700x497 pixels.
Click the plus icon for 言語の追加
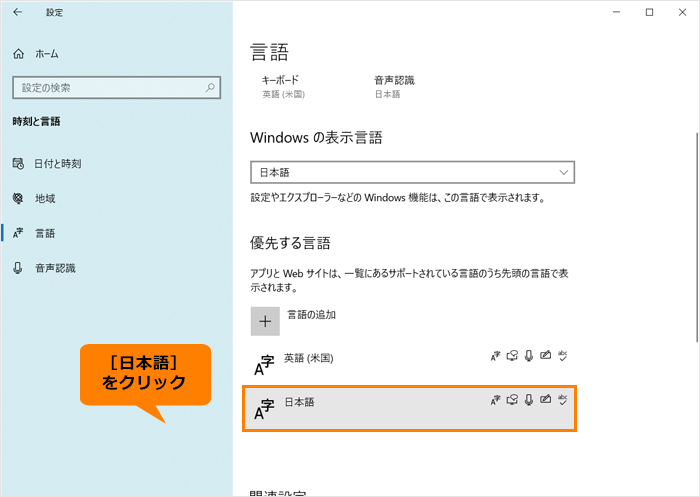(x=265, y=321)
